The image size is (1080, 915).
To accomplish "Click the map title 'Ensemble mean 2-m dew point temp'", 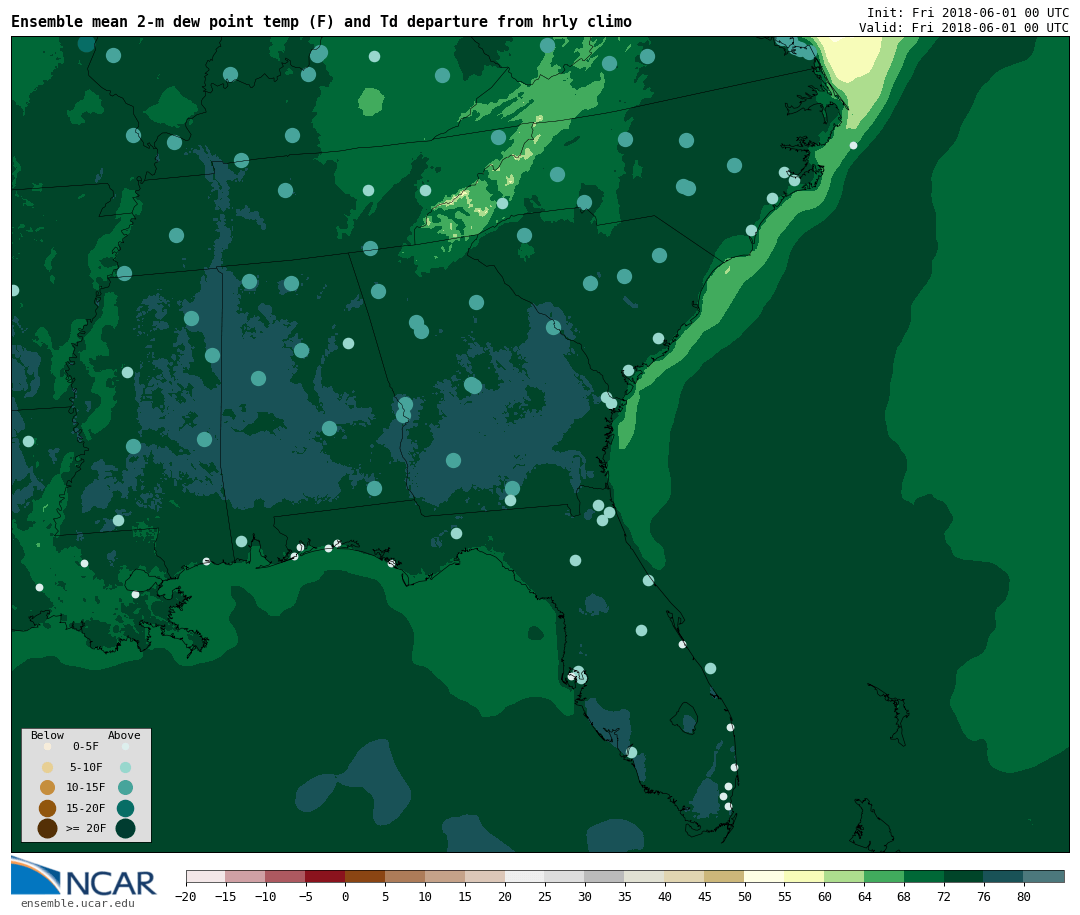I will pyautogui.click(x=155, y=22).
